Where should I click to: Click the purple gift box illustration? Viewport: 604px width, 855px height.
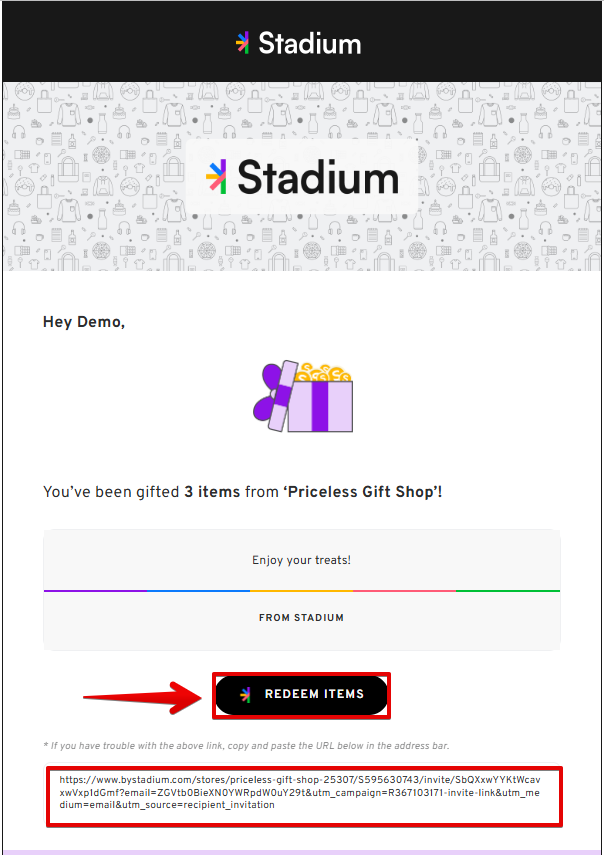coord(303,396)
